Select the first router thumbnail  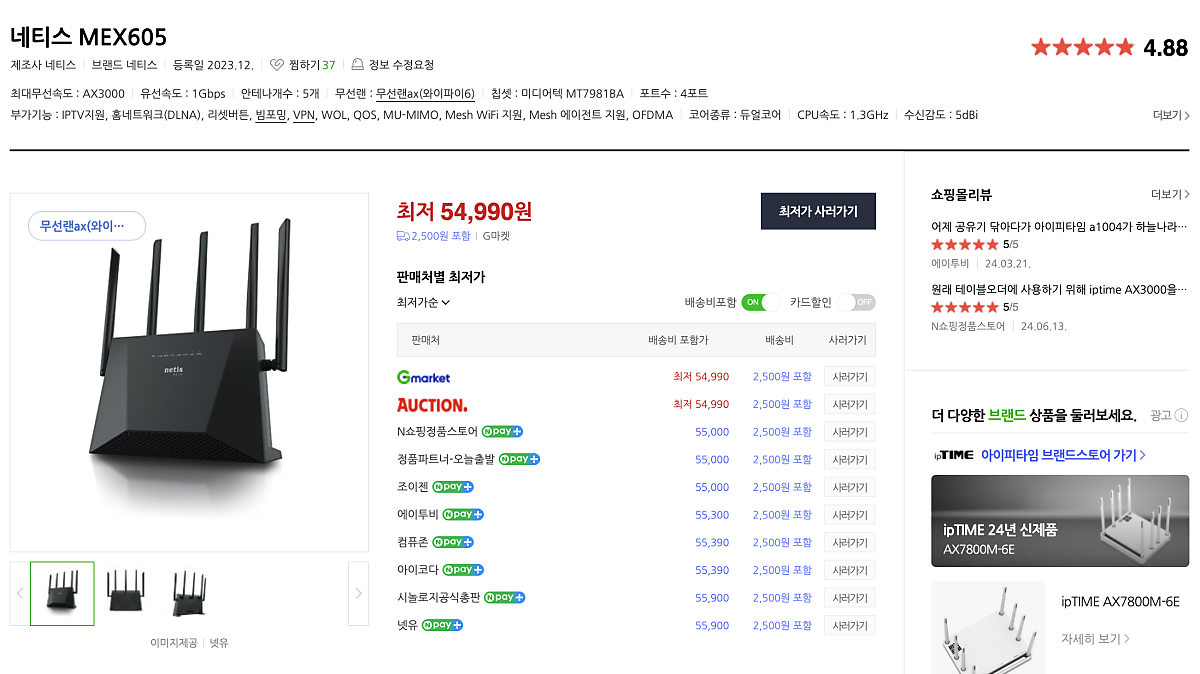[62, 593]
